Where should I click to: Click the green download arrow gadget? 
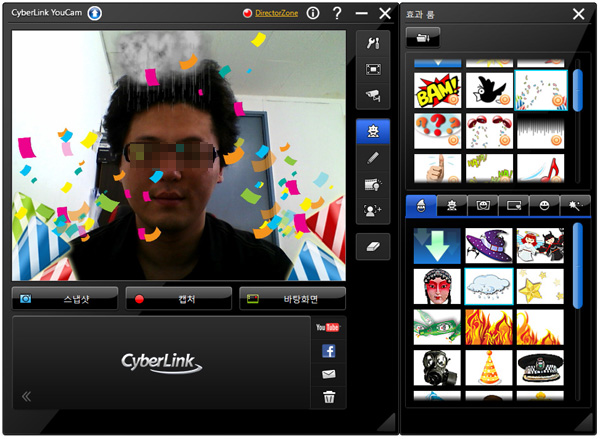tap(437, 246)
